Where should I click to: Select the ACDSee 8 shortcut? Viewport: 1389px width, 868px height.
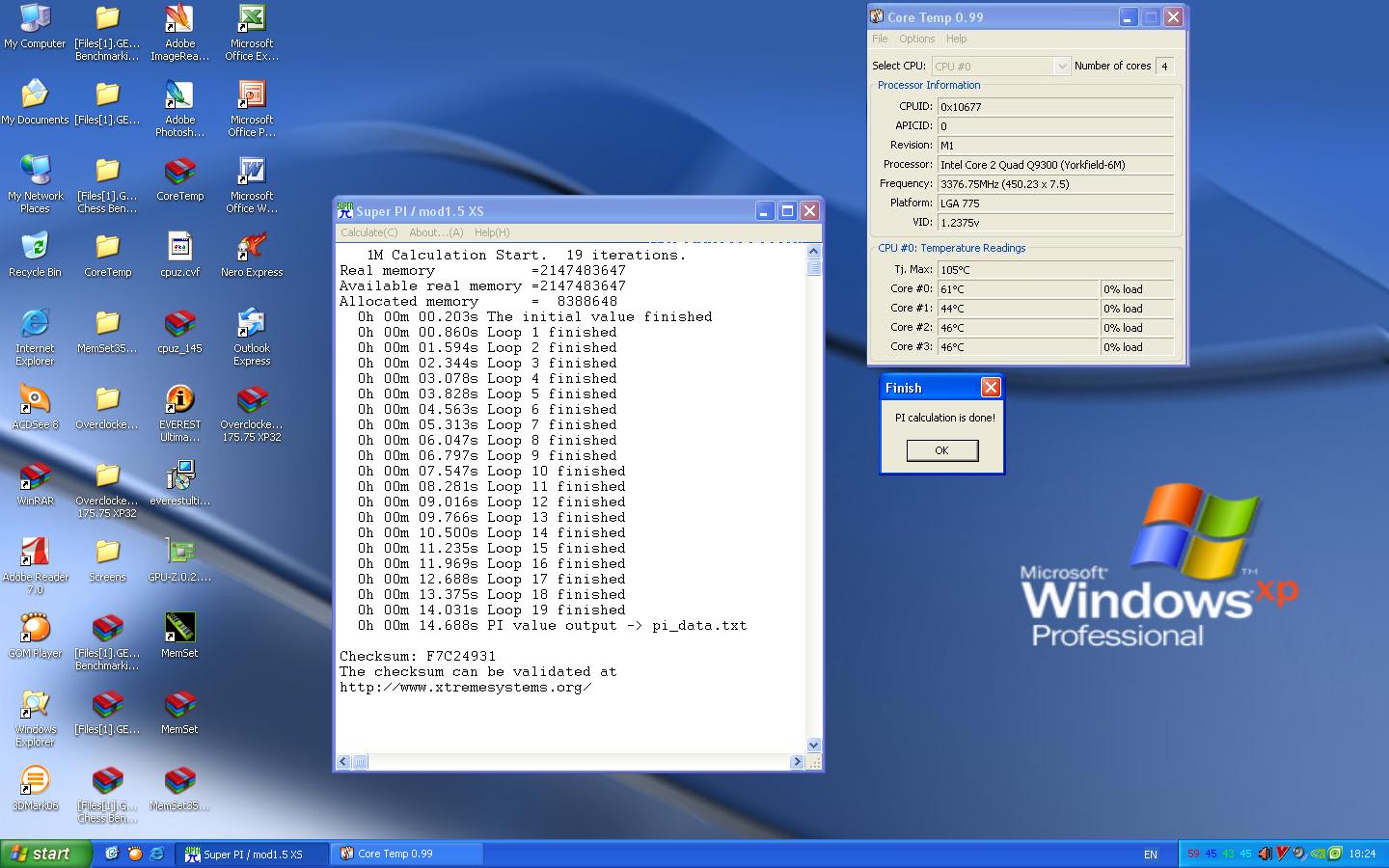tap(35, 408)
